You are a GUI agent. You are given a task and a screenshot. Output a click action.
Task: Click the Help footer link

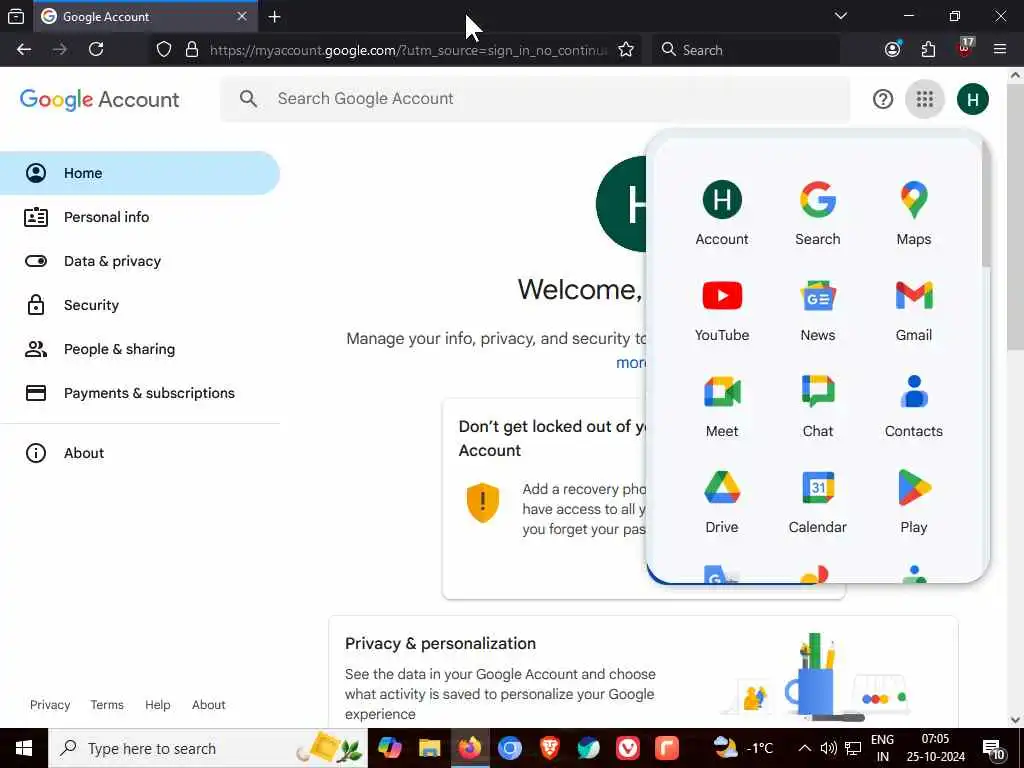coord(157,705)
